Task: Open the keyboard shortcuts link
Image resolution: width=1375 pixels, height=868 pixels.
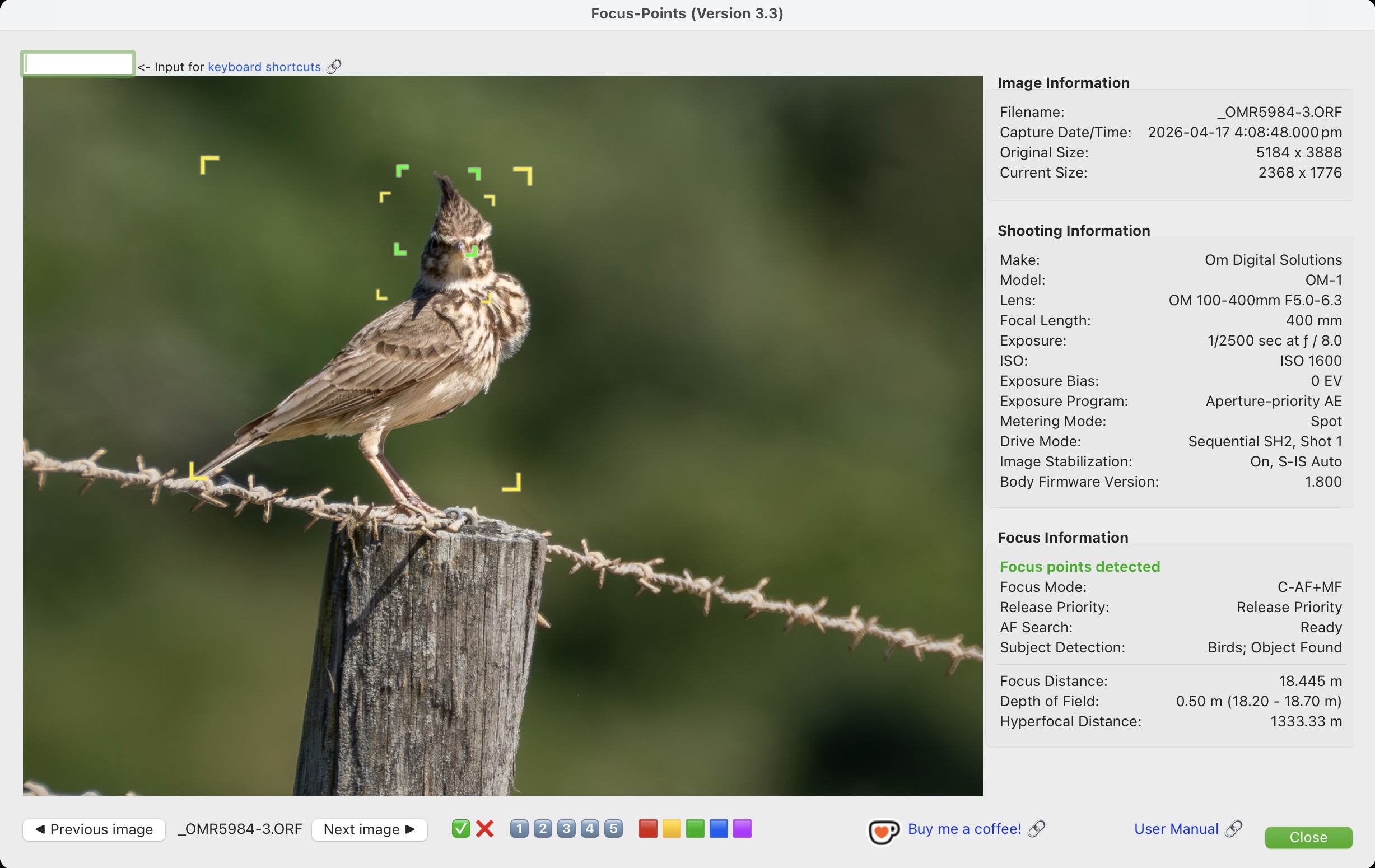Action: 264,67
